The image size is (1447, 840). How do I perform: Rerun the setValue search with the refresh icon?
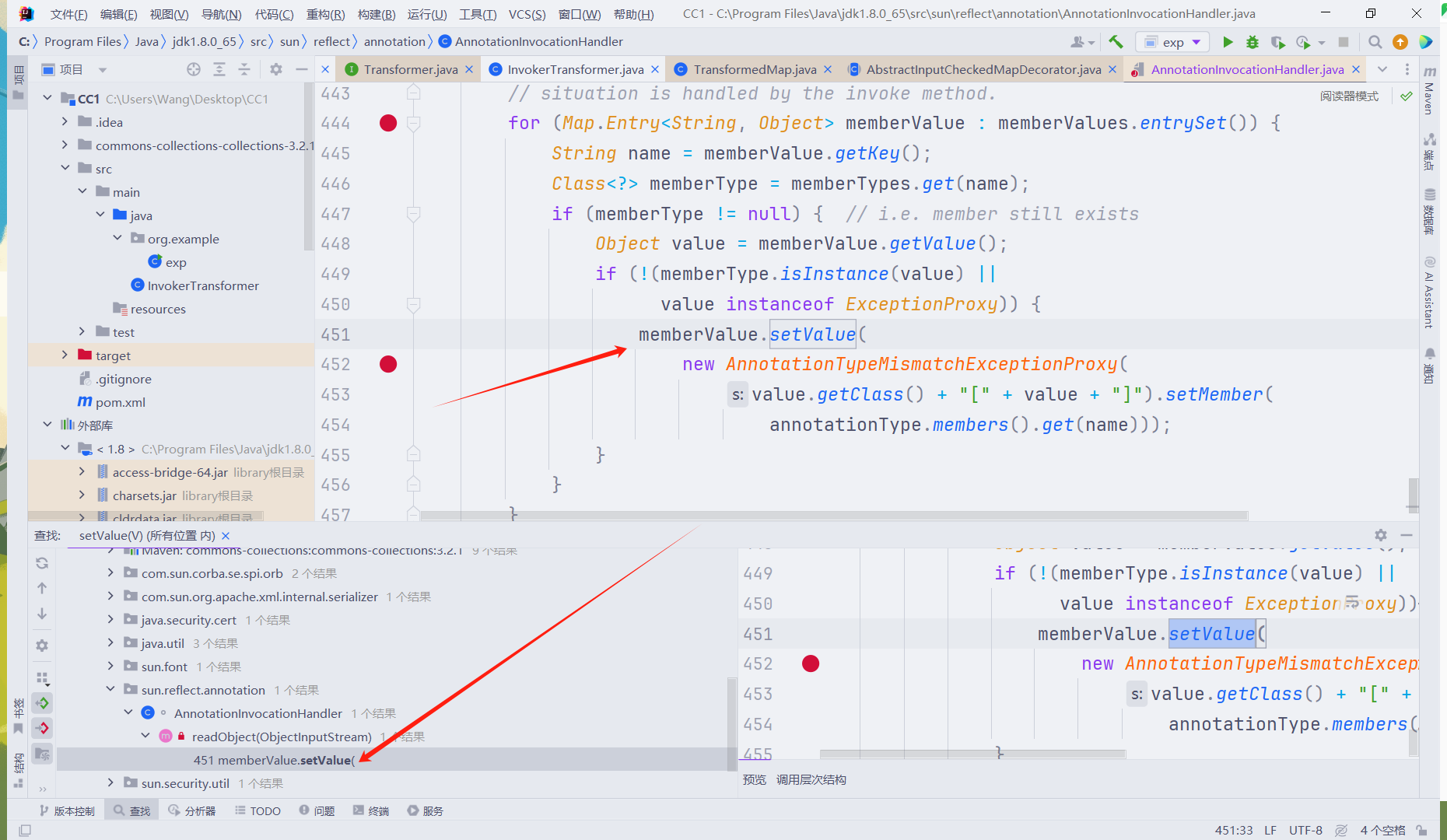tap(42, 562)
